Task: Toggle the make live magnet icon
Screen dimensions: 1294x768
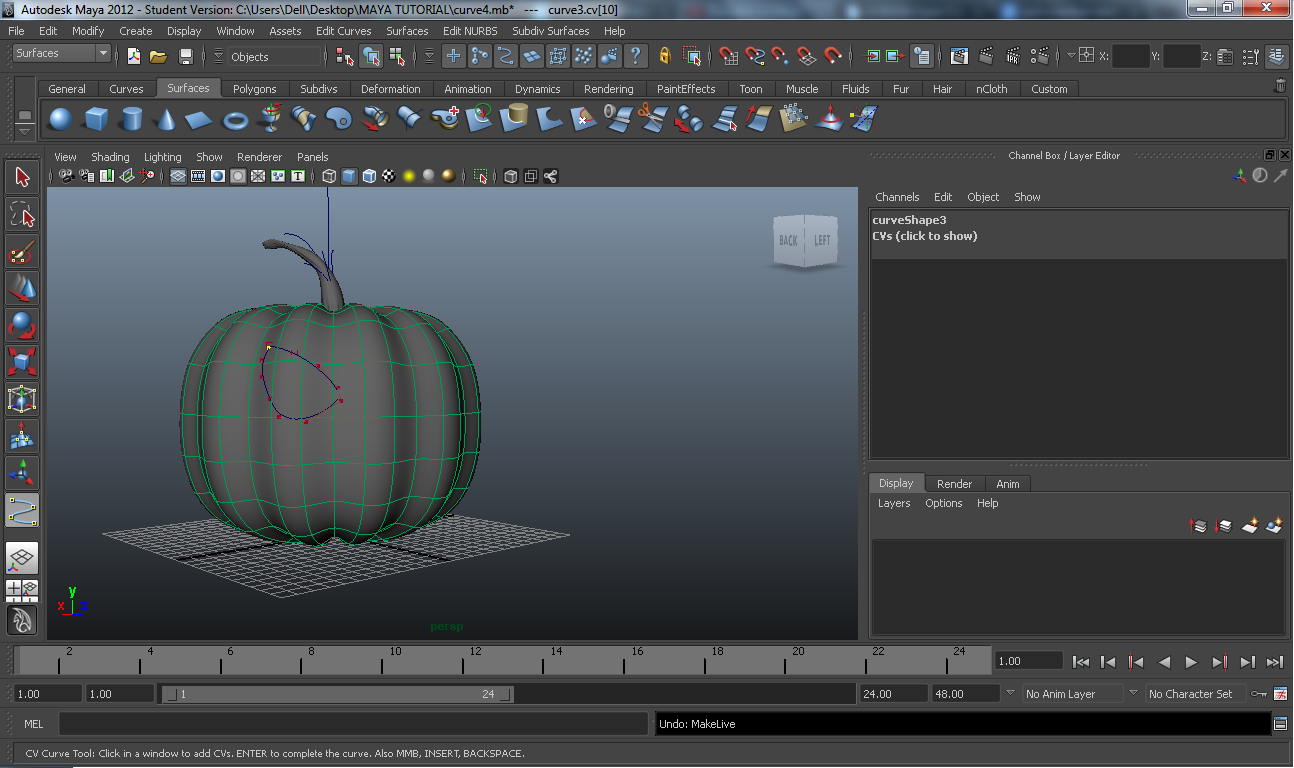Action: pyautogui.click(x=833, y=56)
